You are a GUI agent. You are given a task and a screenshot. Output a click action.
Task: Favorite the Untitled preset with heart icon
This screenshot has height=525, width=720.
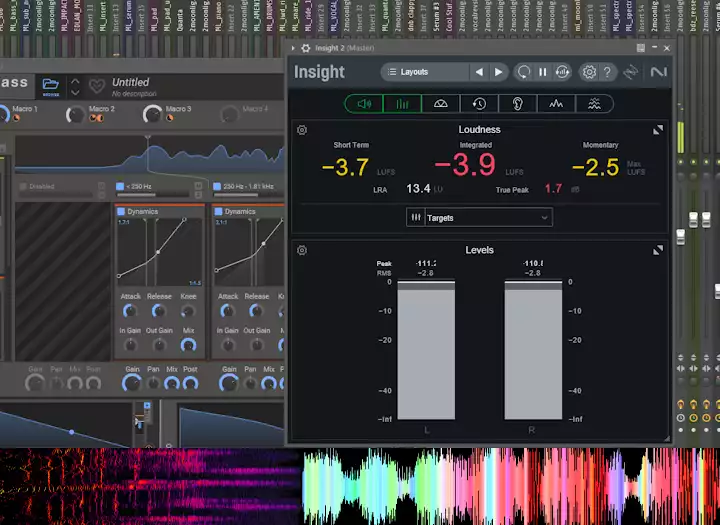point(97,85)
